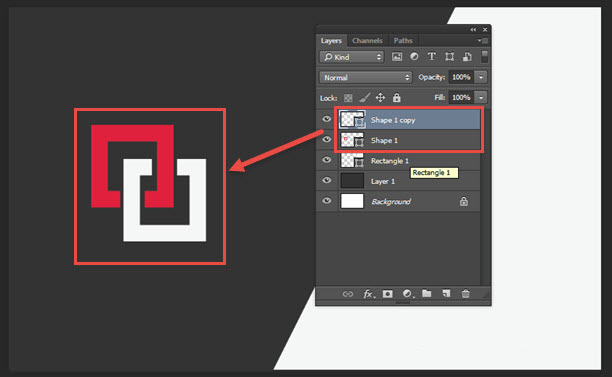Hide the Layer 1 layer

[327, 180]
